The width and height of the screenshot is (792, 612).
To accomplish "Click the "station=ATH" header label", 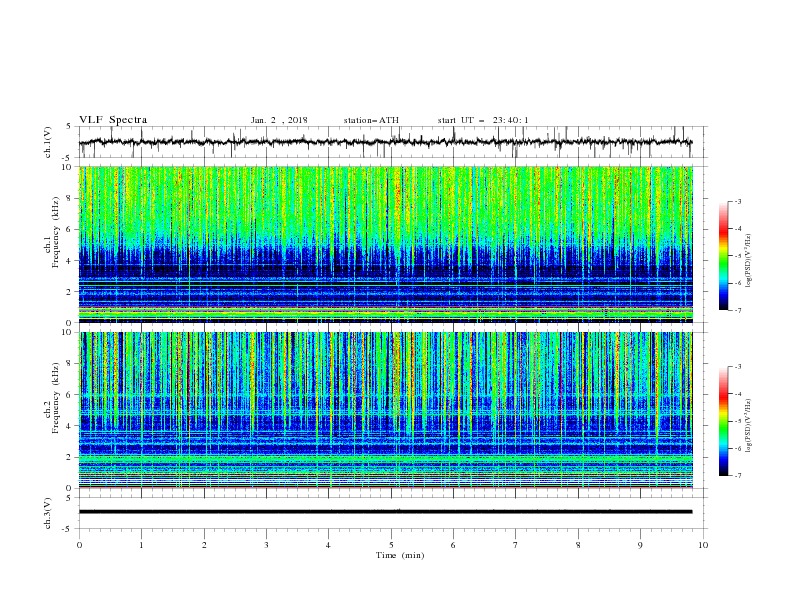I will tap(371, 120).
